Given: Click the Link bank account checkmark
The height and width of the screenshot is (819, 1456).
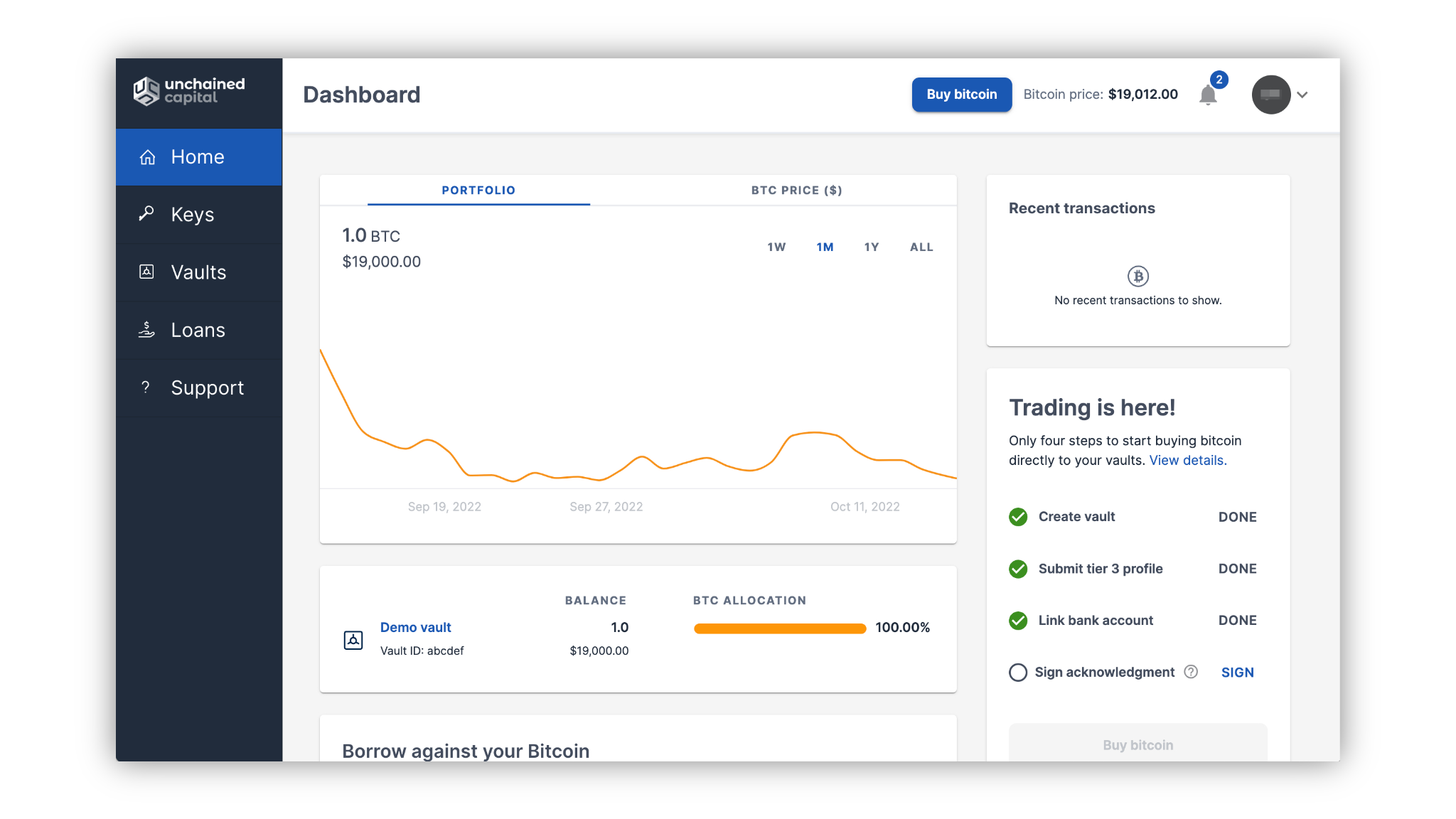Looking at the screenshot, I should point(1018,621).
